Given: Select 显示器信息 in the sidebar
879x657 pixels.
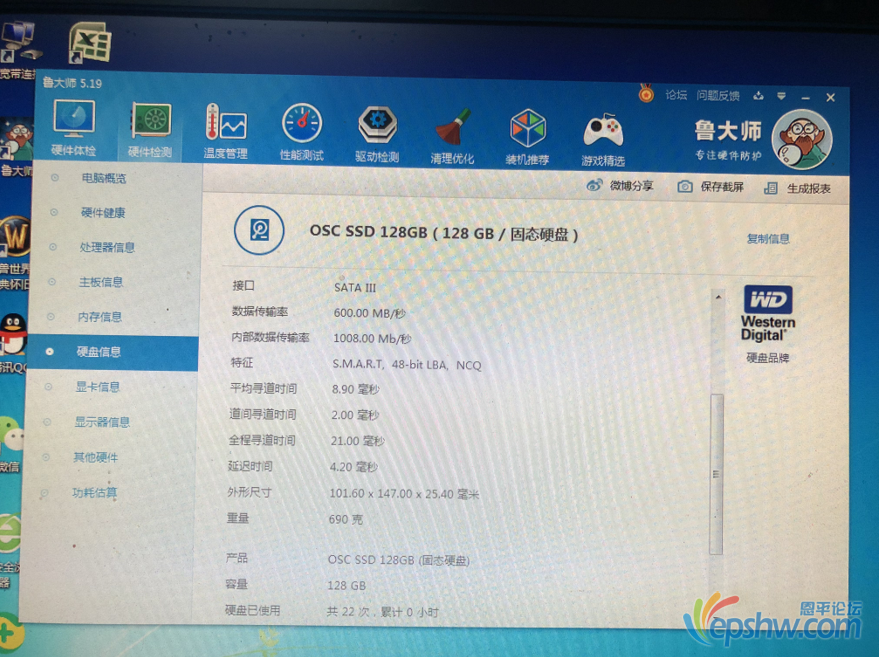Looking at the screenshot, I should pyautogui.click(x=102, y=422).
